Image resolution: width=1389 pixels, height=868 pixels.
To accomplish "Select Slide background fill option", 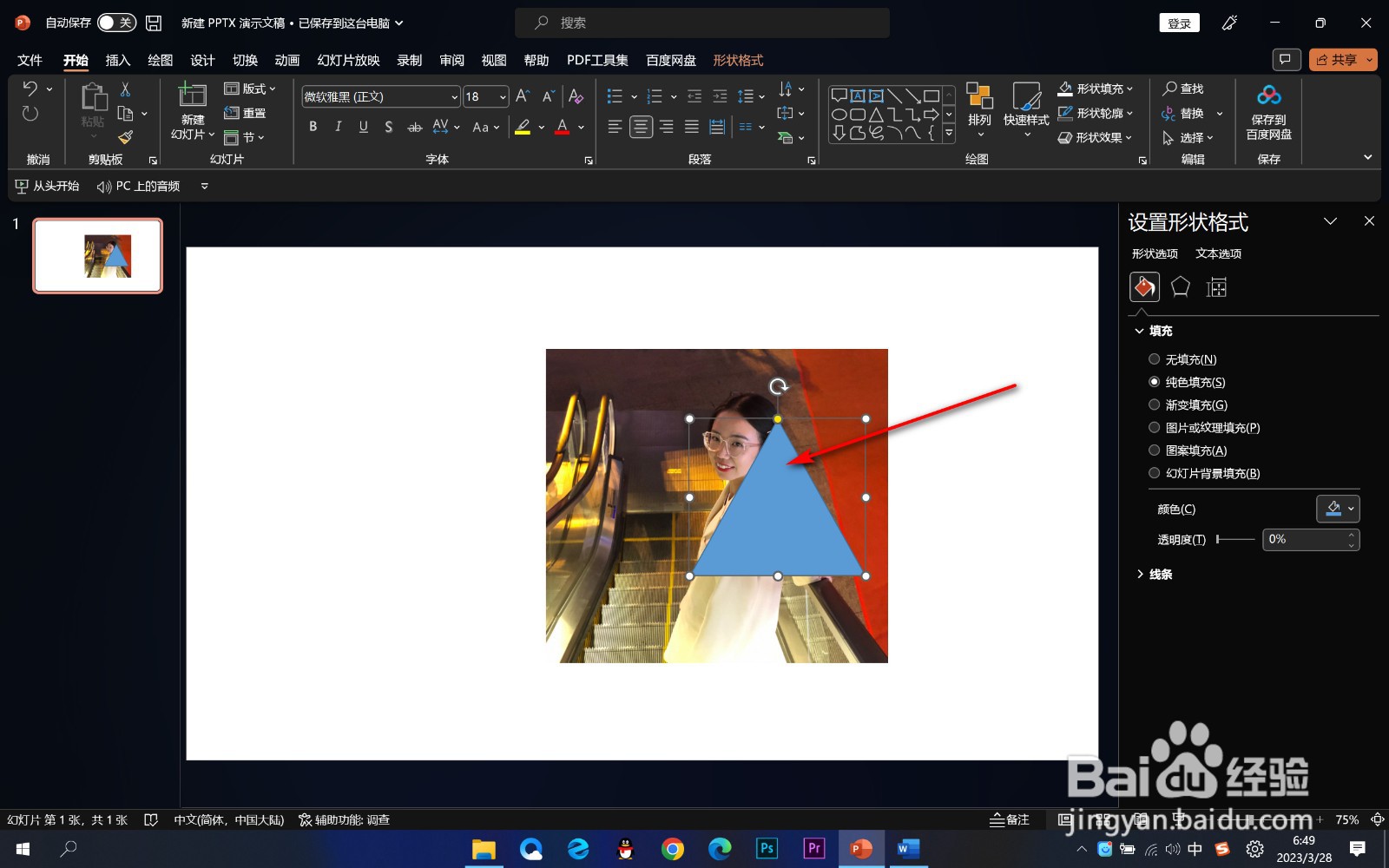I will pyautogui.click(x=1154, y=473).
